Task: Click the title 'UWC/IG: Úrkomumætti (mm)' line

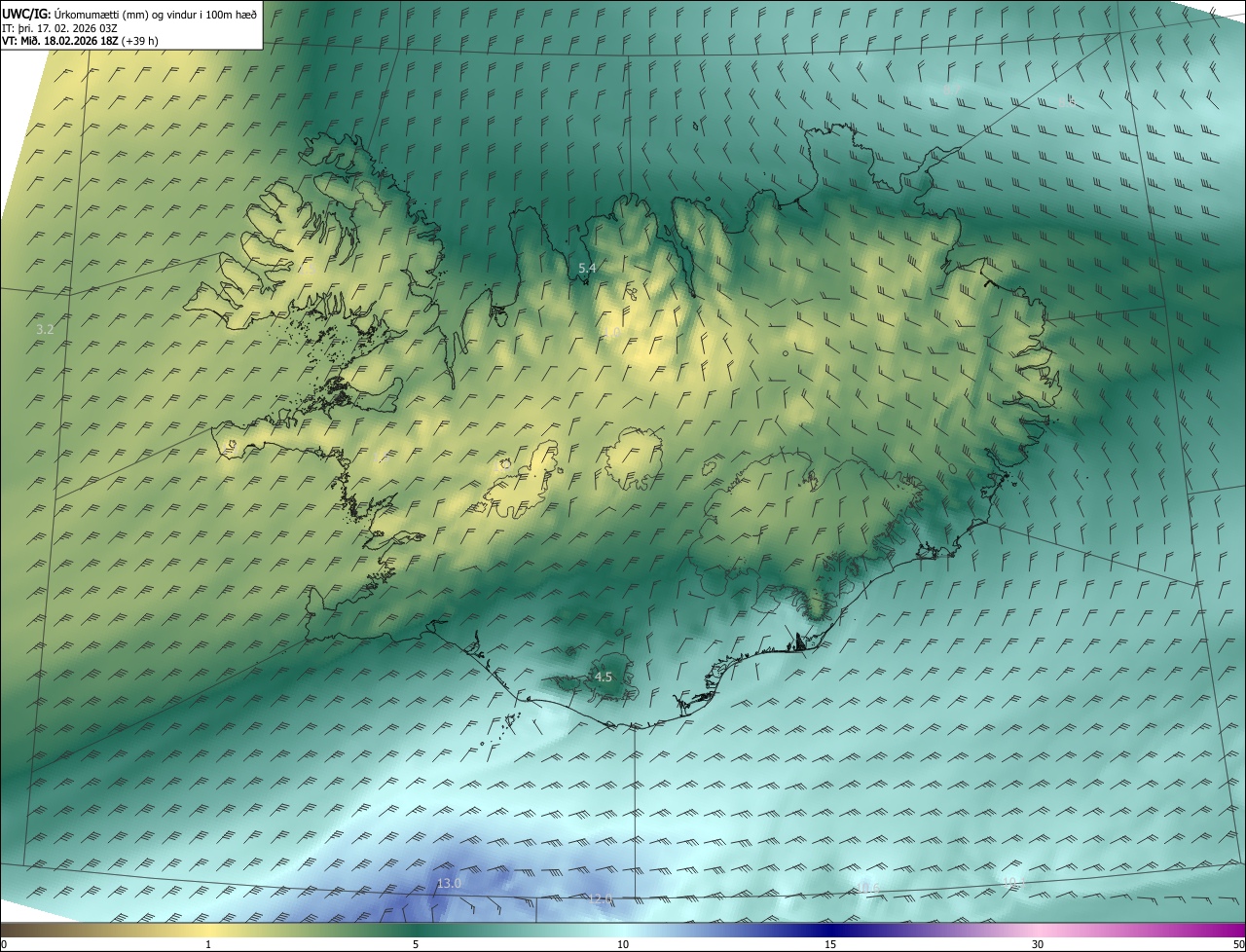Action: click(129, 13)
